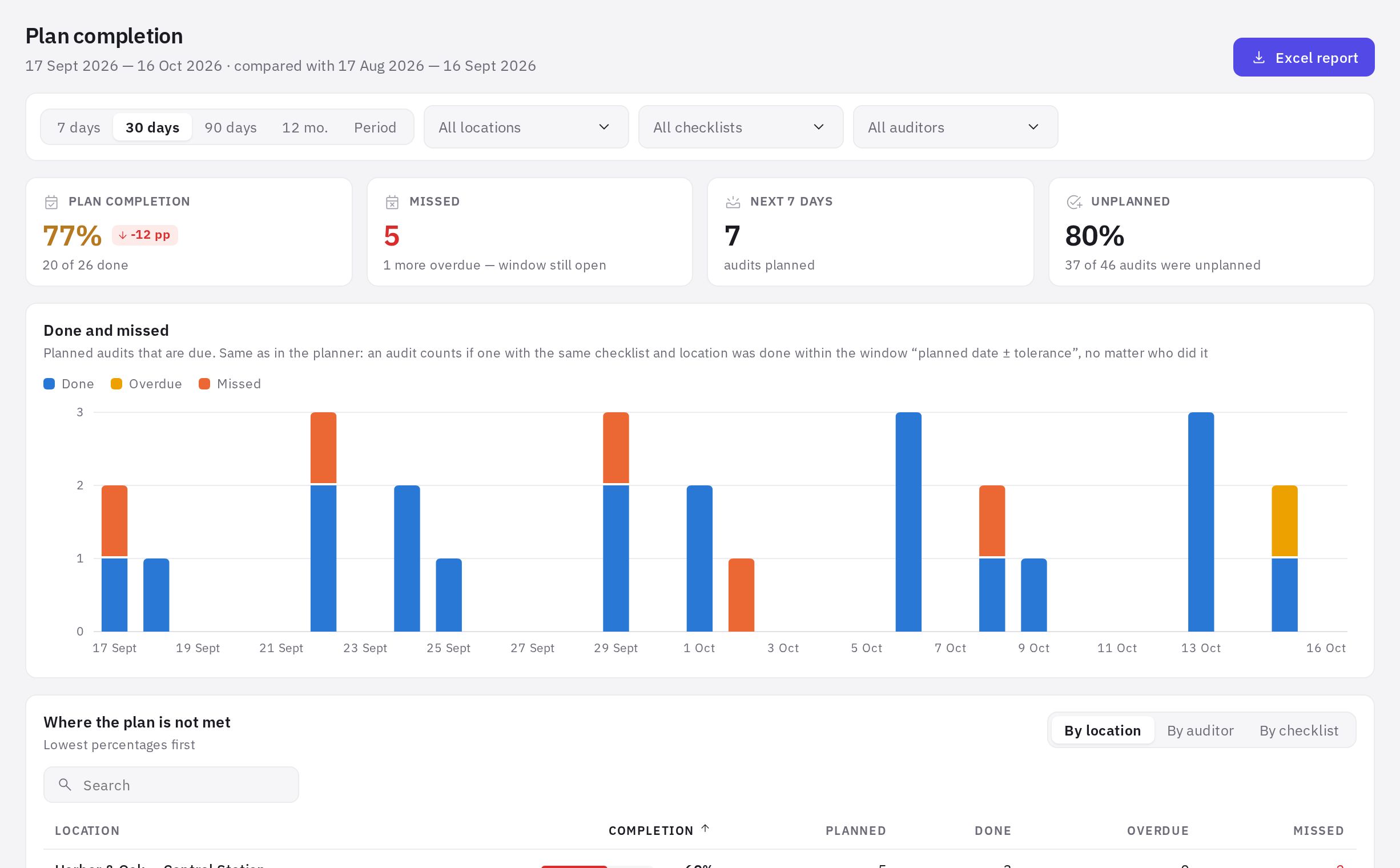The height and width of the screenshot is (868, 1400).
Task: Switch to By checklist tab
Action: click(x=1299, y=730)
